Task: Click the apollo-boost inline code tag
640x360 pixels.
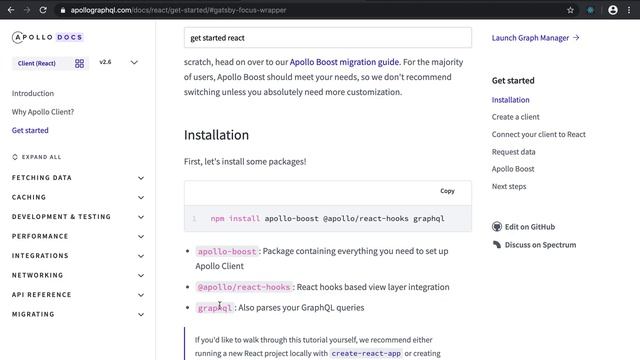Action: 227,251
